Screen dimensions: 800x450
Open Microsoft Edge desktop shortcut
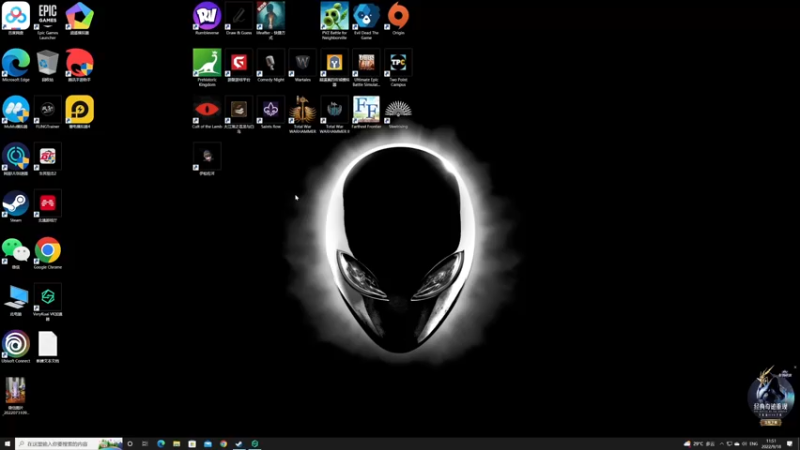pyautogui.click(x=16, y=66)
